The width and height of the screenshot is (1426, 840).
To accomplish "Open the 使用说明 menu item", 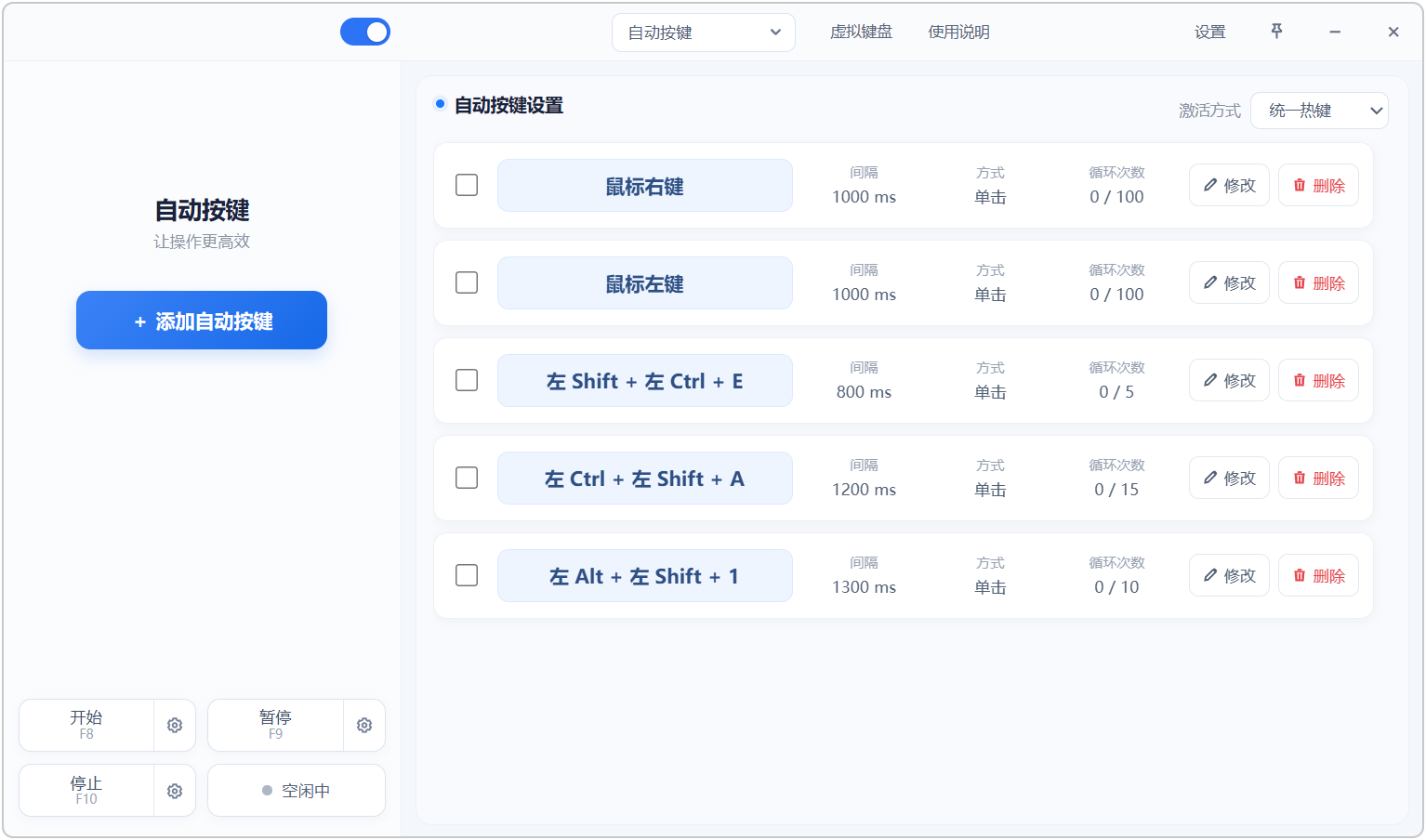I will [958, 32].
